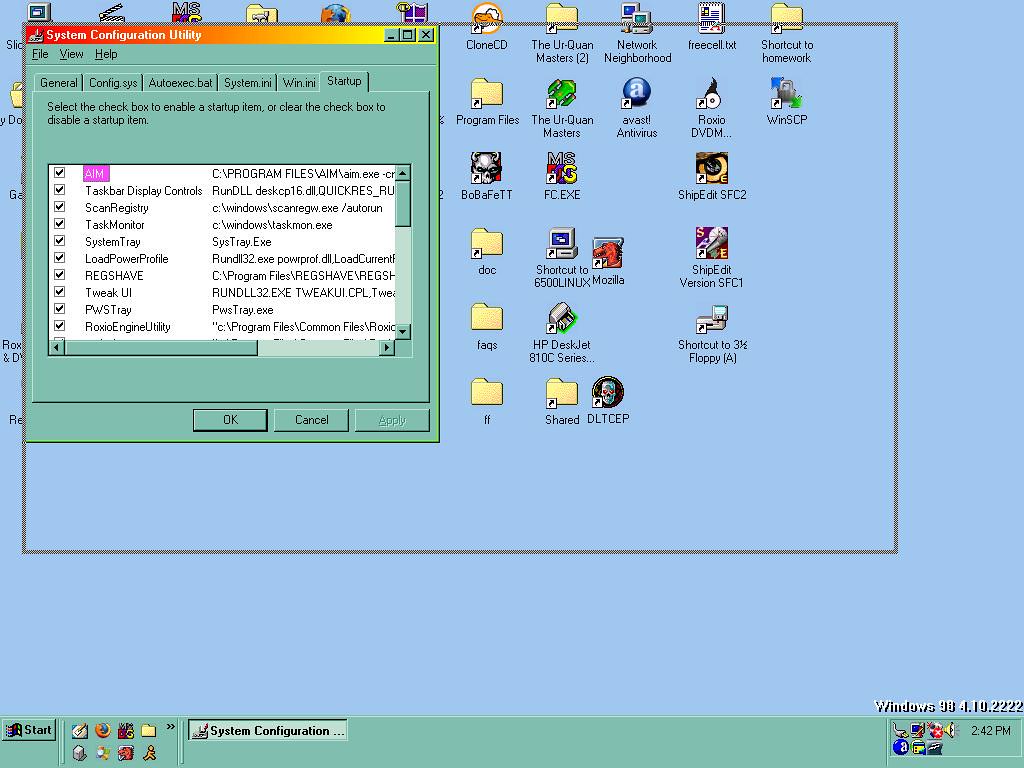
Task: Switch to the Config.sys tab
Action: [113, 82]
